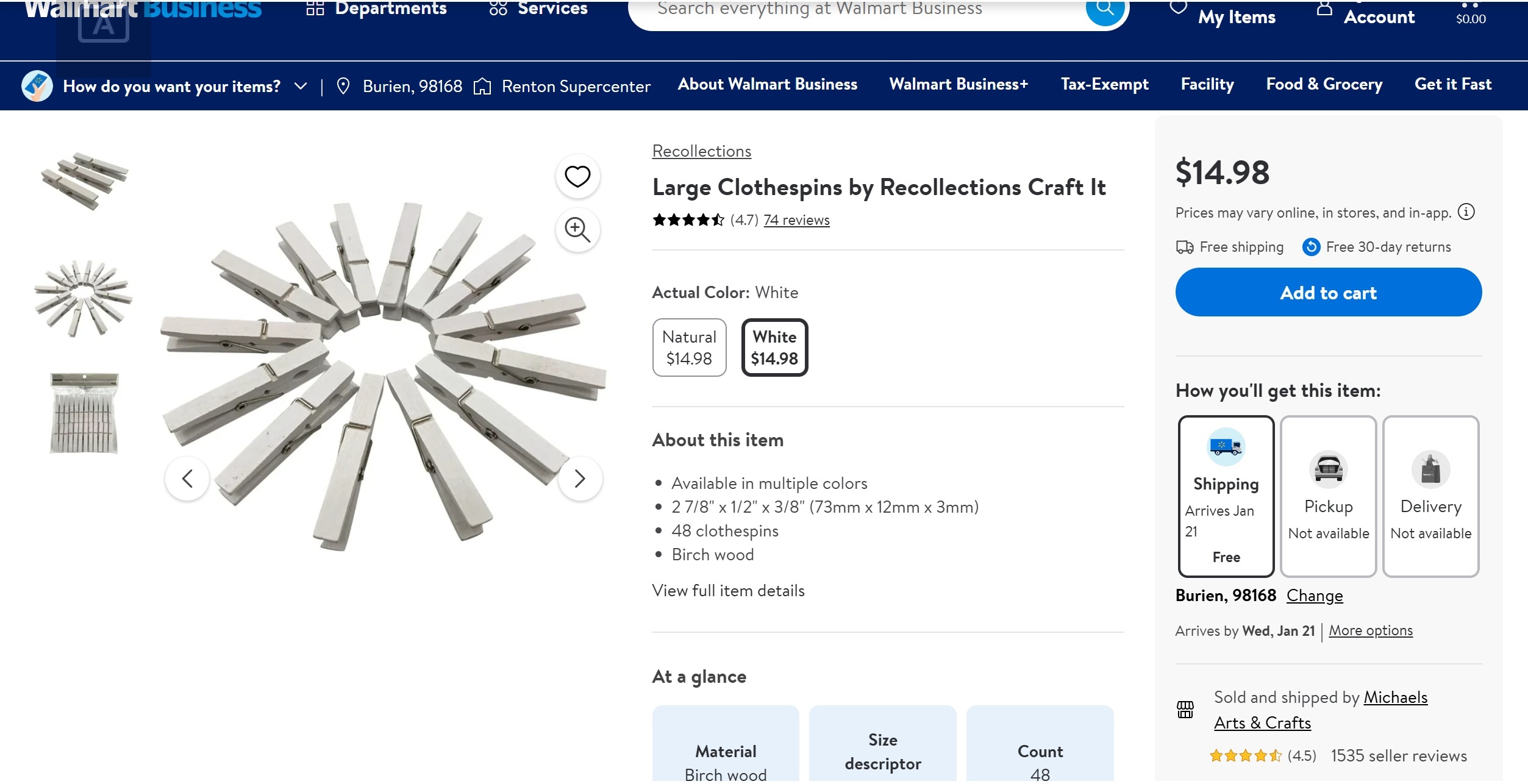Select the packaged clothespins thumbnail

click(x=84, y=413)
